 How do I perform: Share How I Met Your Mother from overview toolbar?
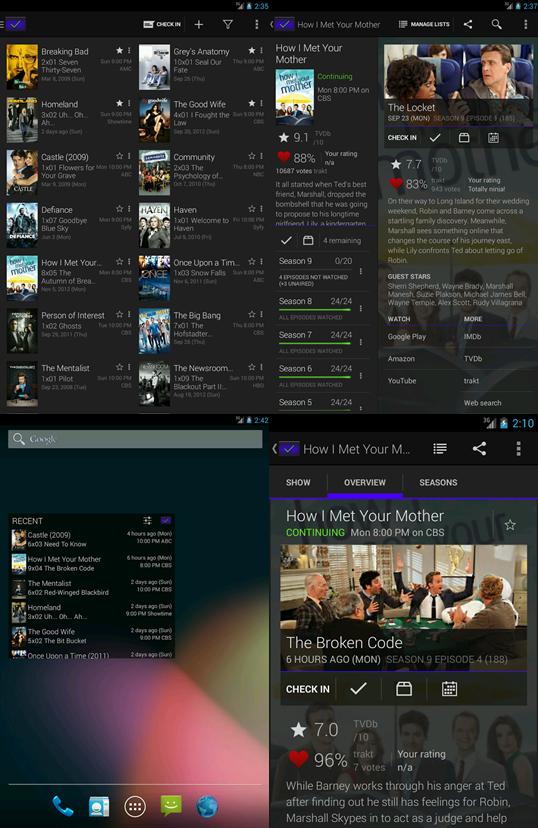click(479, 449)
